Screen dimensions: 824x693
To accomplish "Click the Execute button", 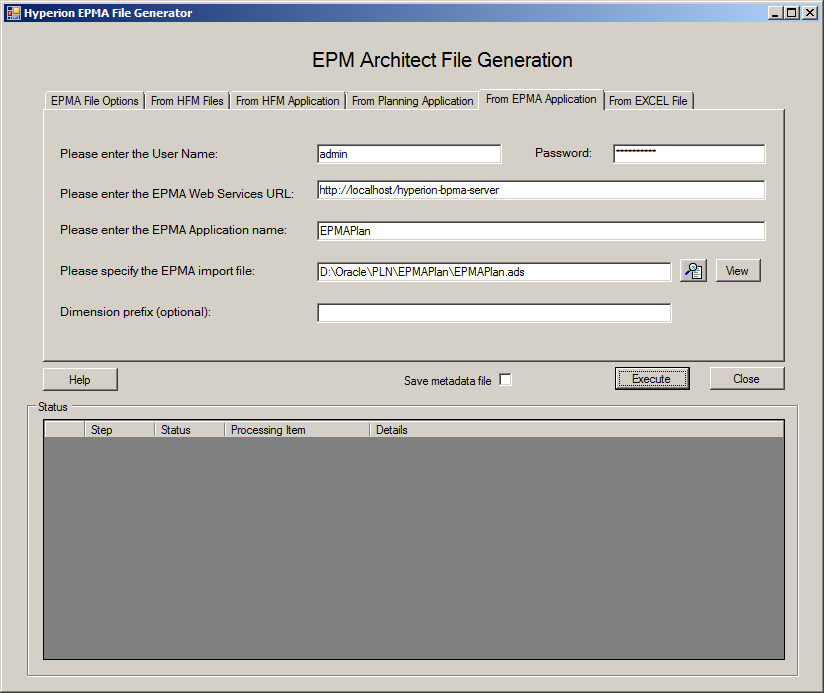I will click(652, 379).
